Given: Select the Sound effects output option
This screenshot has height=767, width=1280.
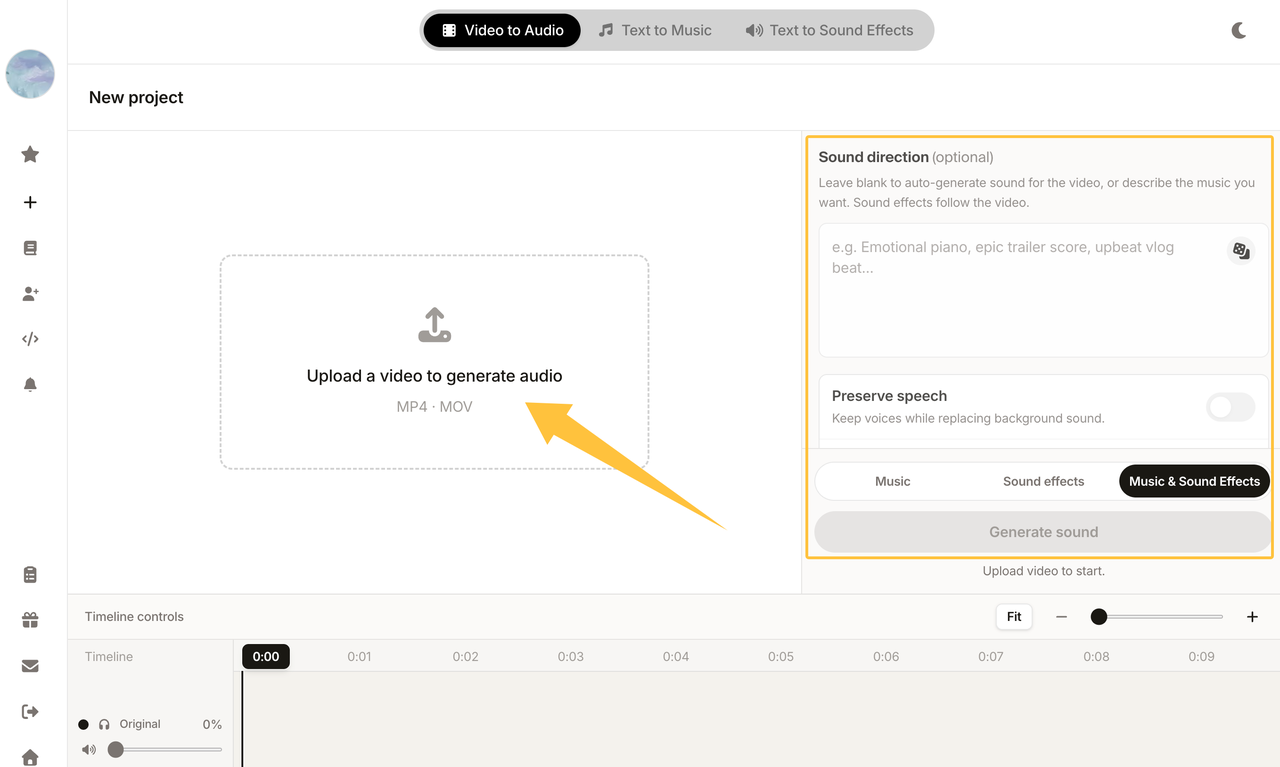Looking at the screenshot, I should click(x=1043, y=481).
